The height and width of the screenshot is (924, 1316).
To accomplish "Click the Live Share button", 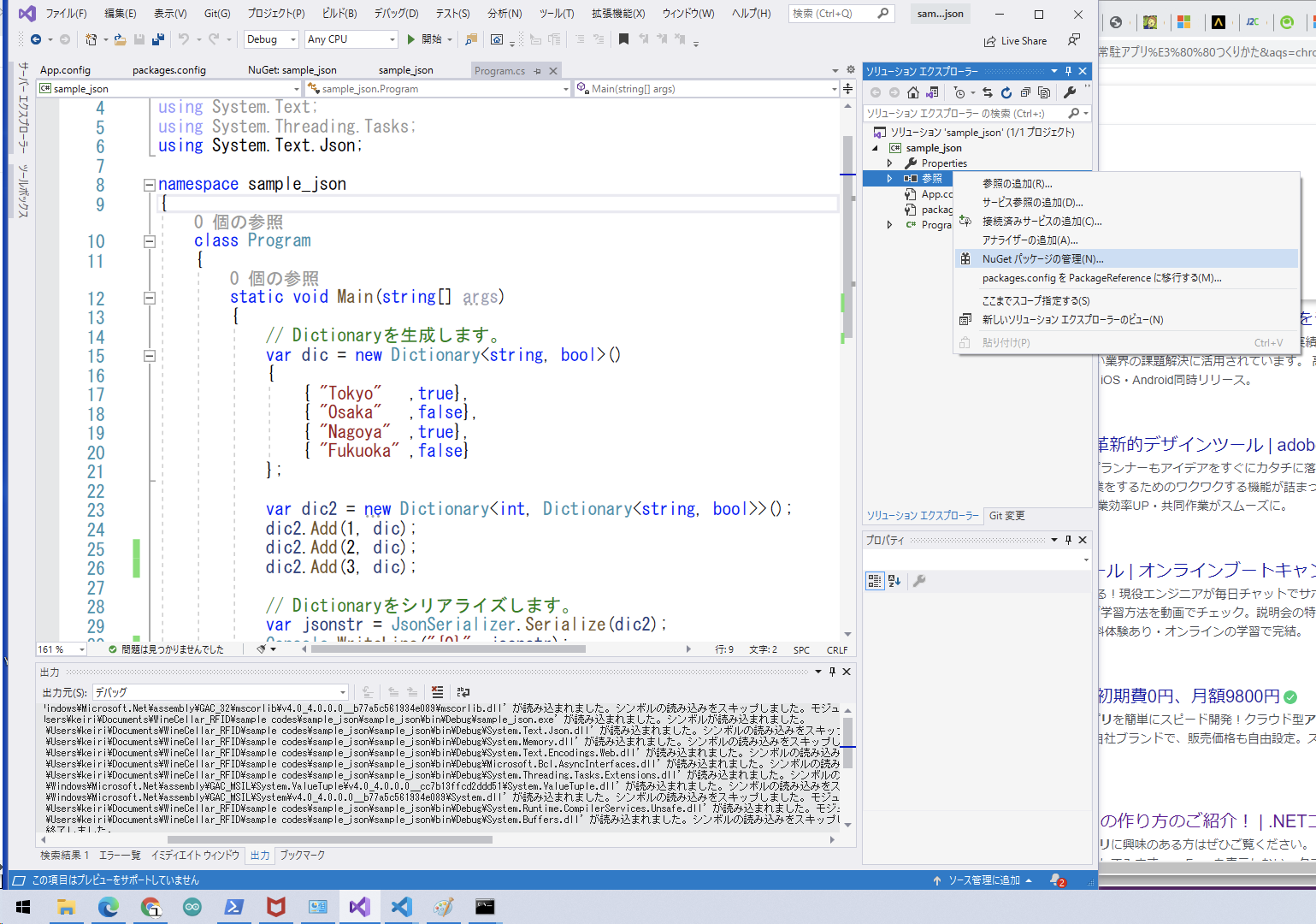I will click(1015, 41).
